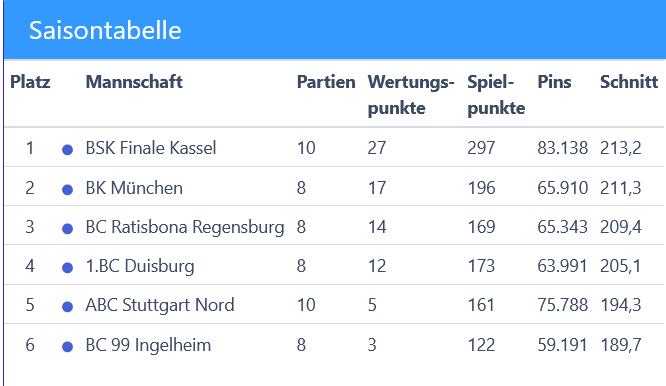Click the blue dot beside BK München
Screen dimensions: 666x386
[x=67, y=189]
